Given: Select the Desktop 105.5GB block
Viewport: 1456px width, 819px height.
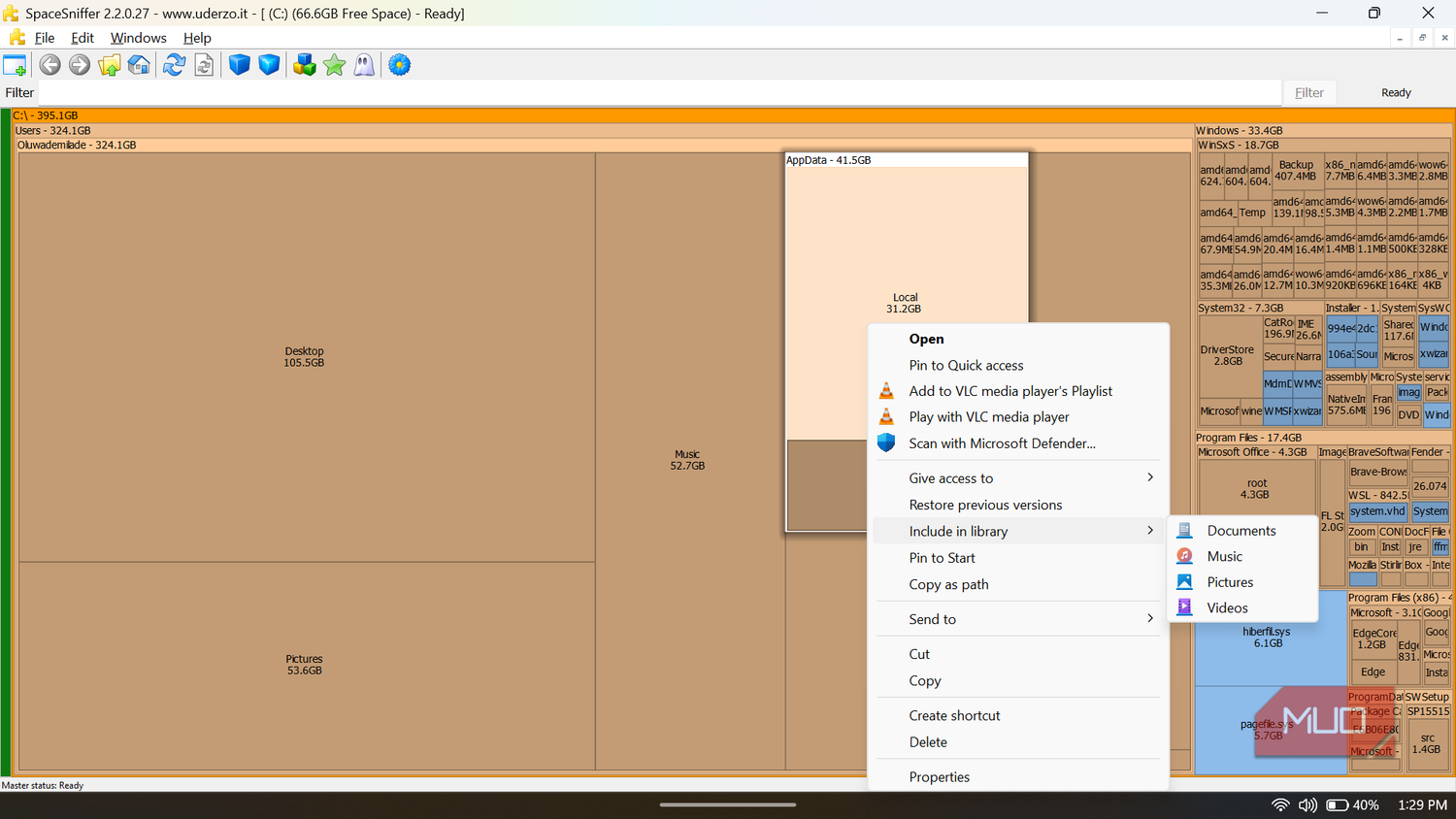Looking at the screenshot, I should tap(306, 357).
